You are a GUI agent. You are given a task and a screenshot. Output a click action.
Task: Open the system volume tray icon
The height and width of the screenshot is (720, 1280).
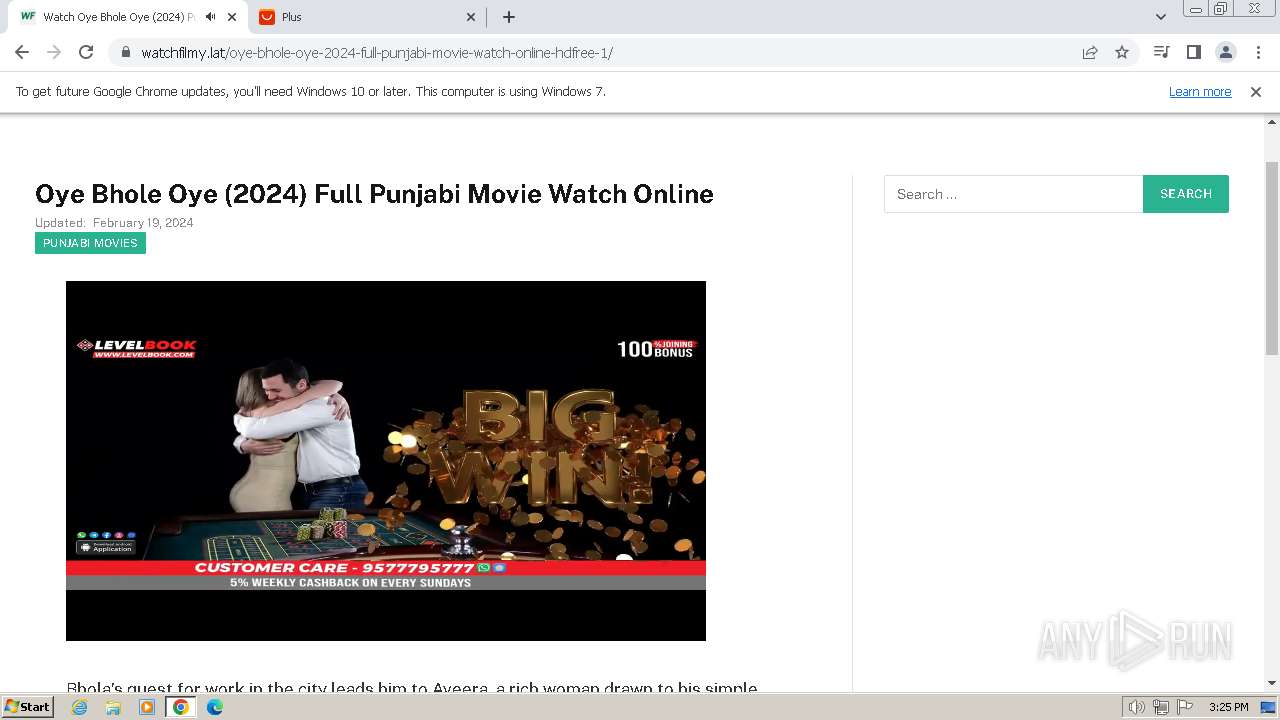pyautogui.click(x=1137, y=707)
